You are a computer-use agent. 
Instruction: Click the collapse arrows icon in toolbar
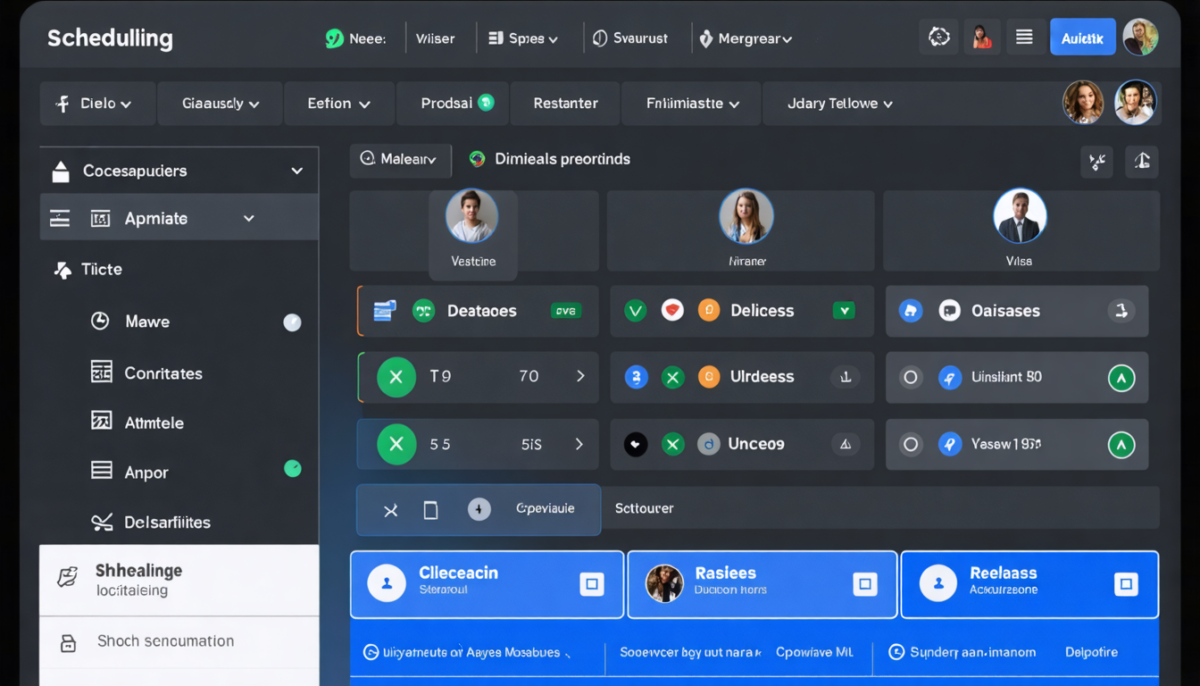[1097, 161]
